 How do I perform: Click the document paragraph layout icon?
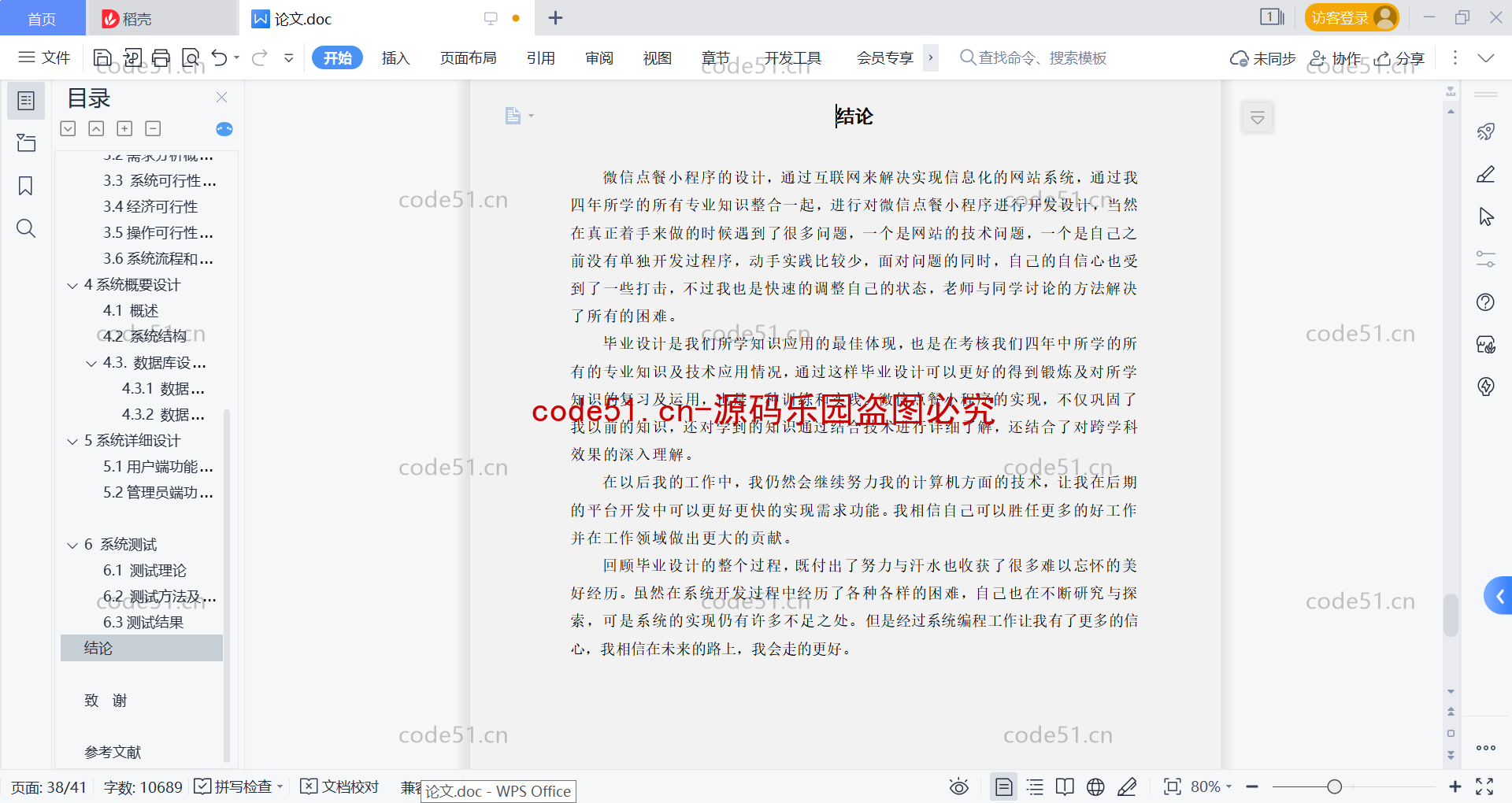513,116
